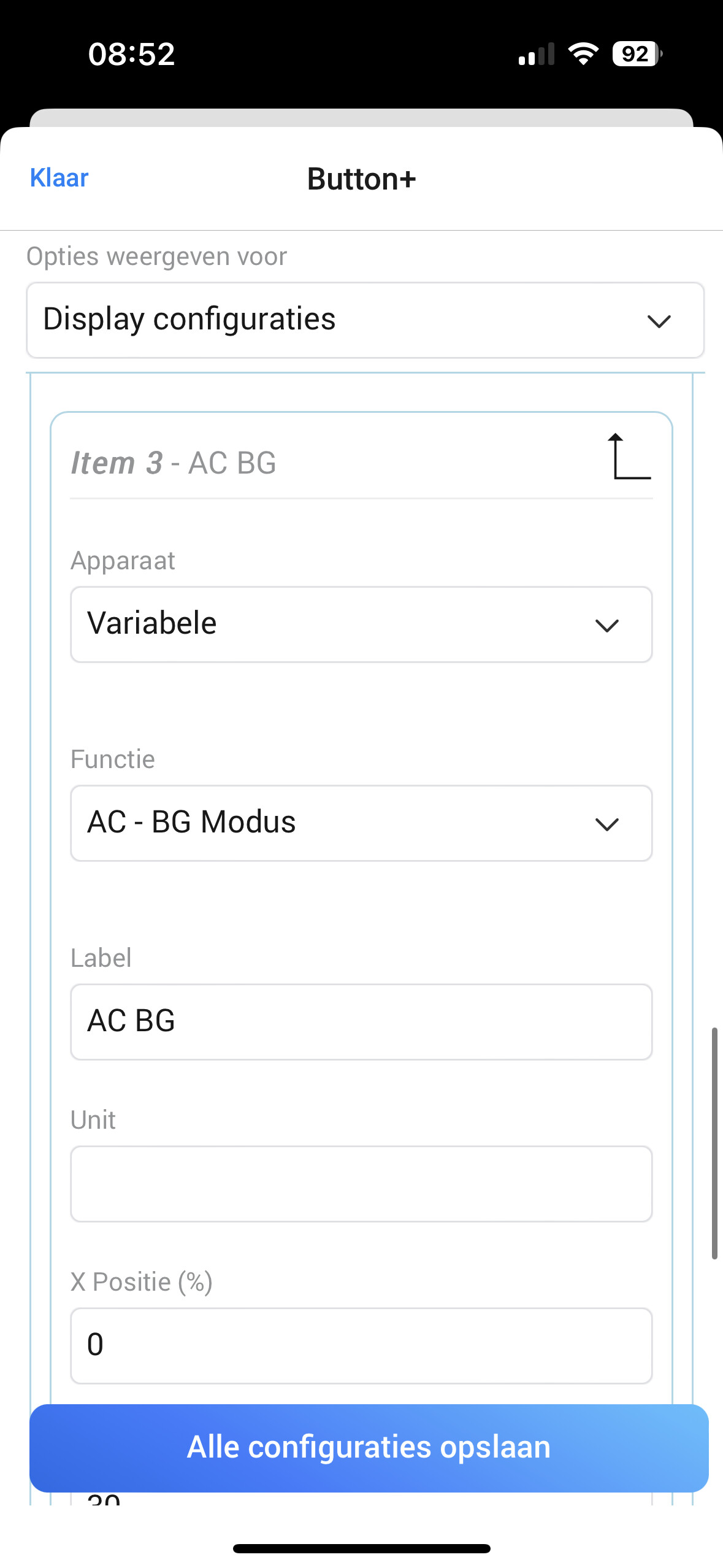Tap the Apparaat field label
The image size is (723, 1568).
[123, 561]
